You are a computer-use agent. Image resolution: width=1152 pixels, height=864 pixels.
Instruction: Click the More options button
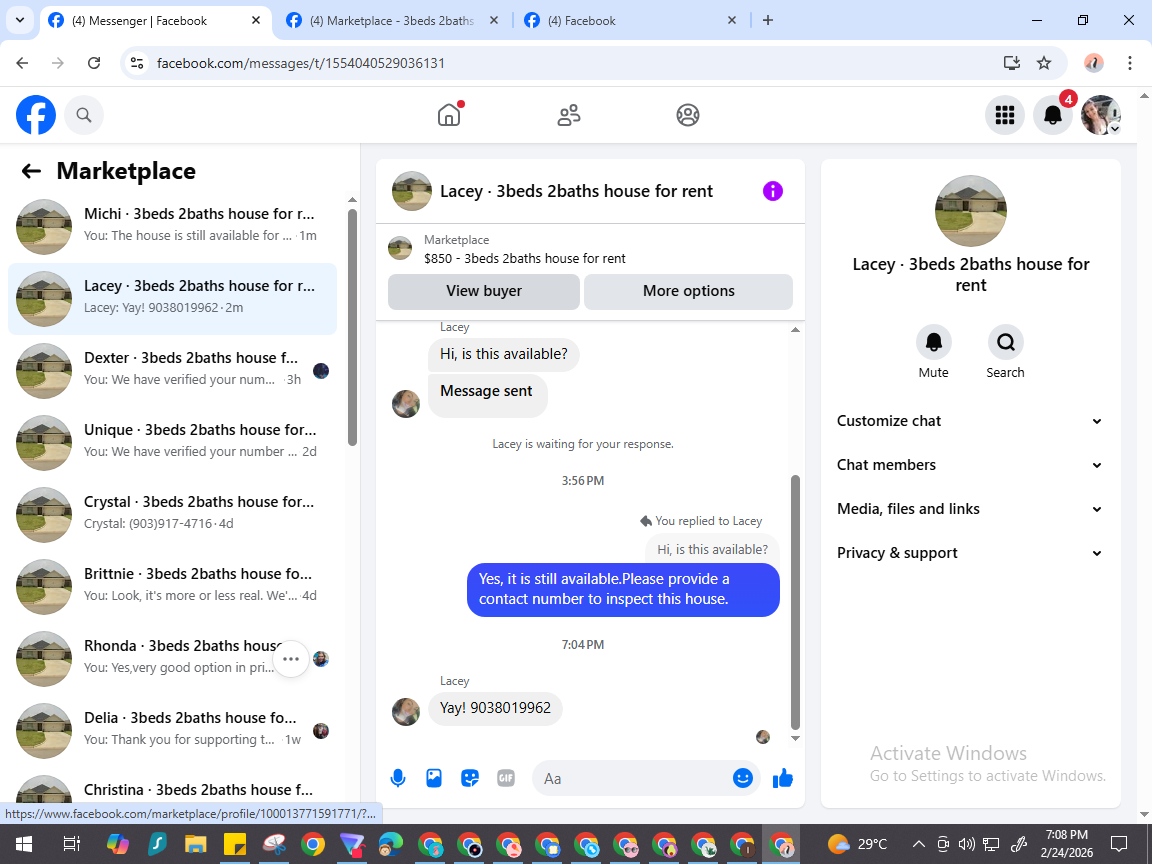coord(688,291)
